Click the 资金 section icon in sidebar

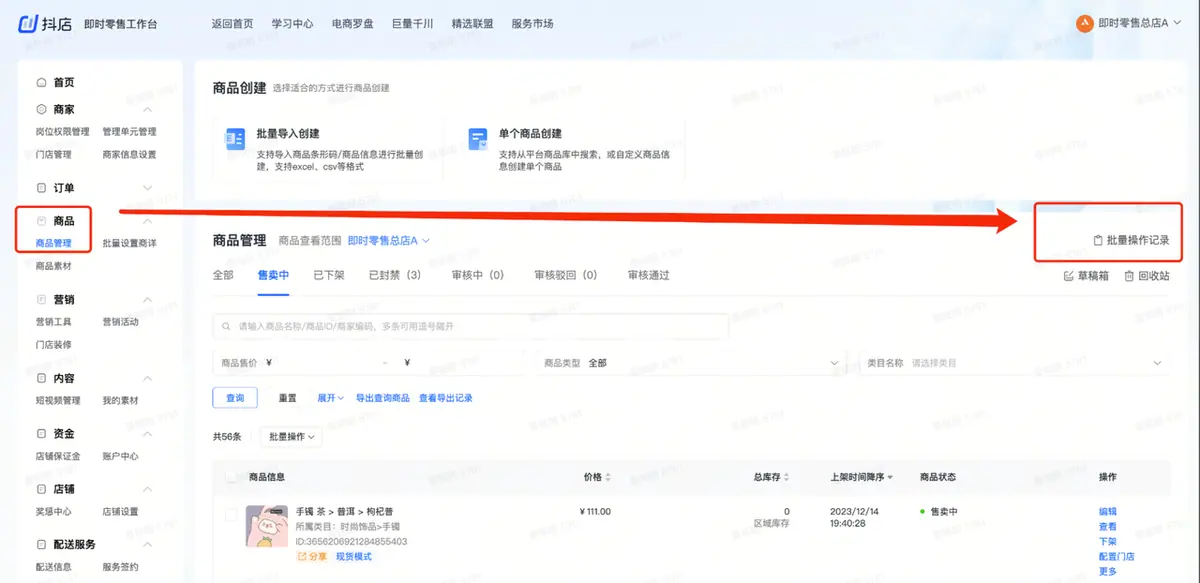tap(41, 434)
